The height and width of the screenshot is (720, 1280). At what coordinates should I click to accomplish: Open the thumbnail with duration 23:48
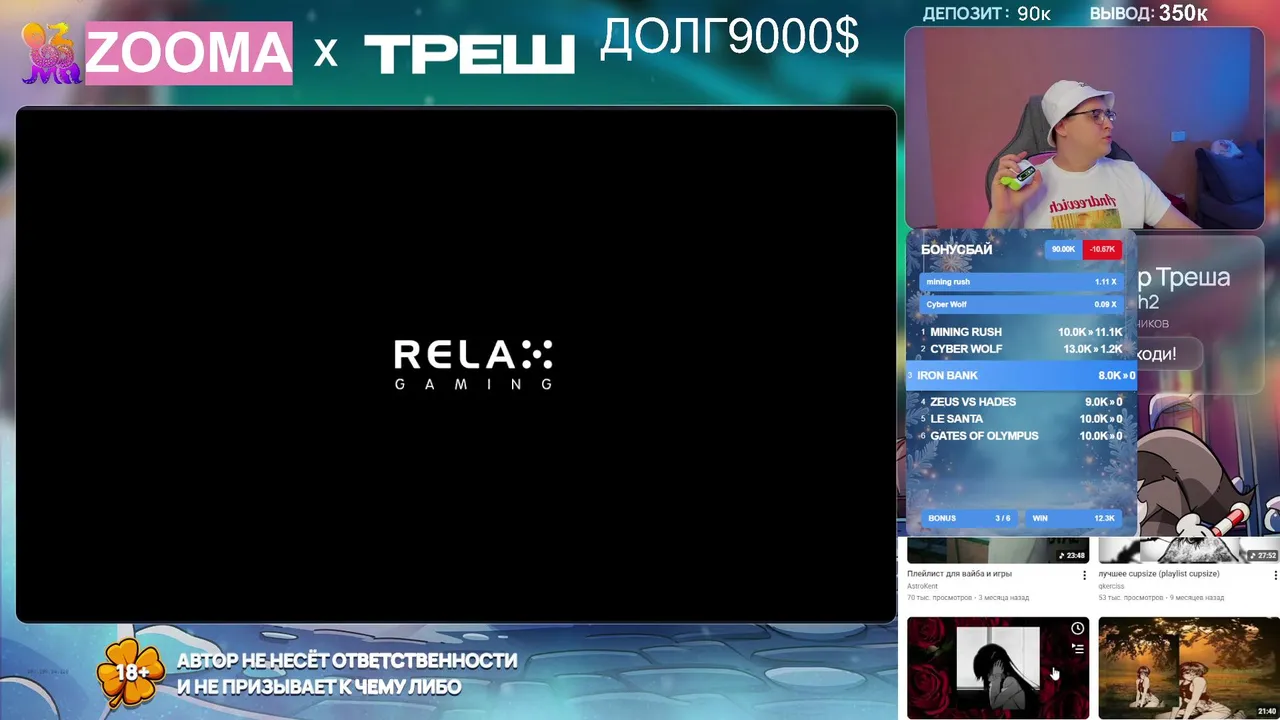coord(997,550)
